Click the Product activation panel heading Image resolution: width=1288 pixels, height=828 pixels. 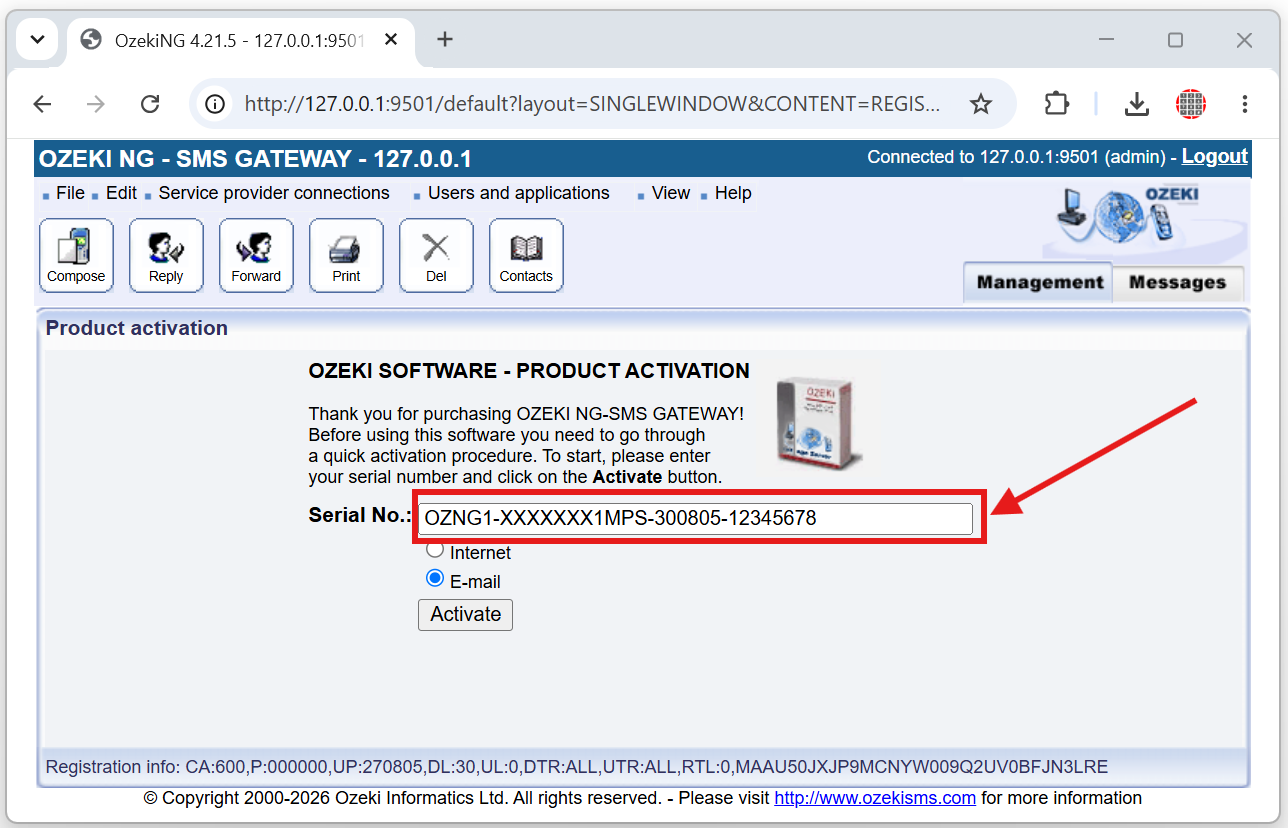(x=137, y=328)
